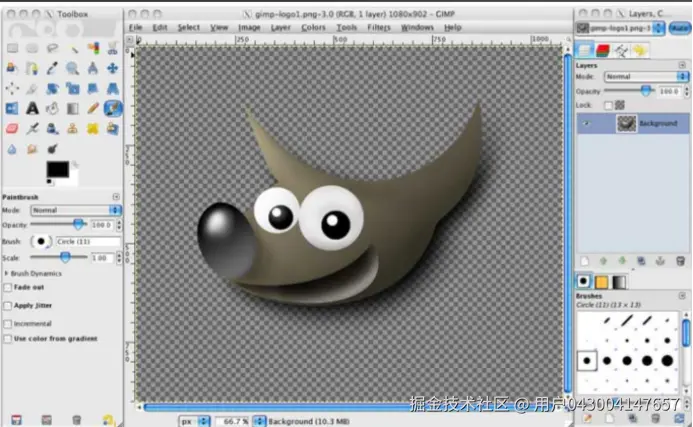The image size is (693, 427).
Task: Toggle the Auto button in Layers dock
Action: coord(680,28)
